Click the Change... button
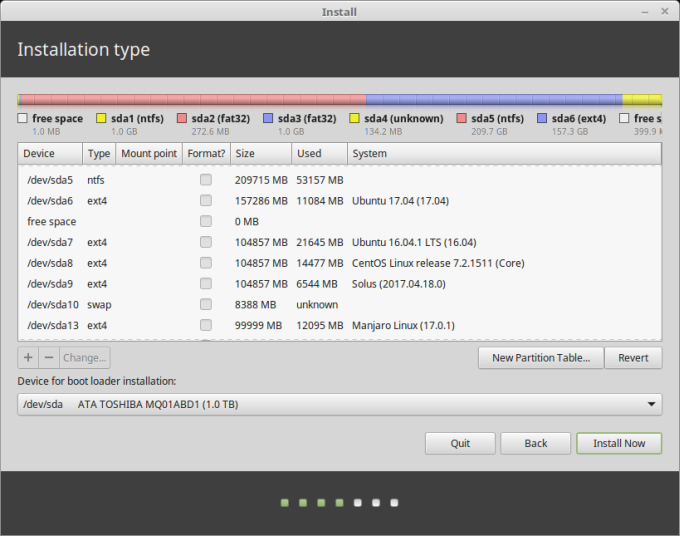The width and height of the screenshot is (680, 536). click(x=85, y=358)
